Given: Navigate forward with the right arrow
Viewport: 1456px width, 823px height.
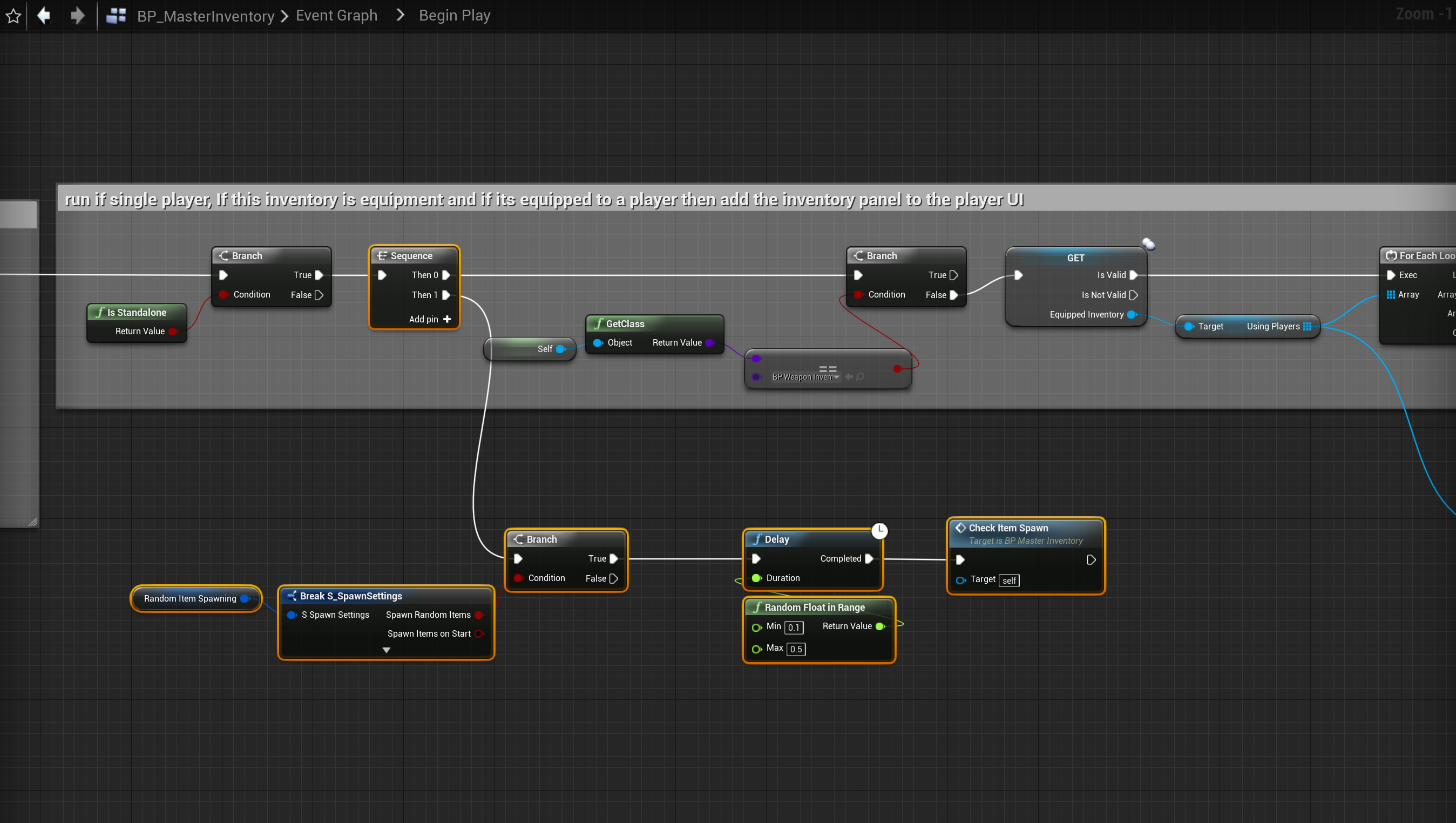Looking at the screenshot, I should pos(77,16).
